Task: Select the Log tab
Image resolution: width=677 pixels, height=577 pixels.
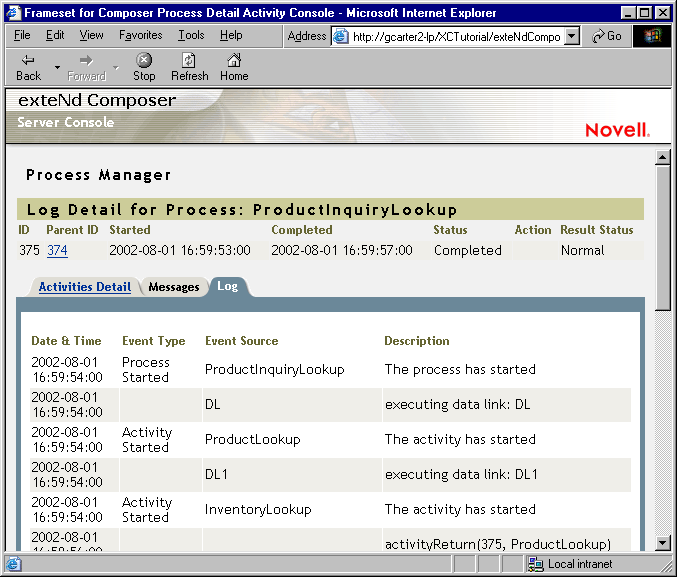Action: tap(228, 286)
